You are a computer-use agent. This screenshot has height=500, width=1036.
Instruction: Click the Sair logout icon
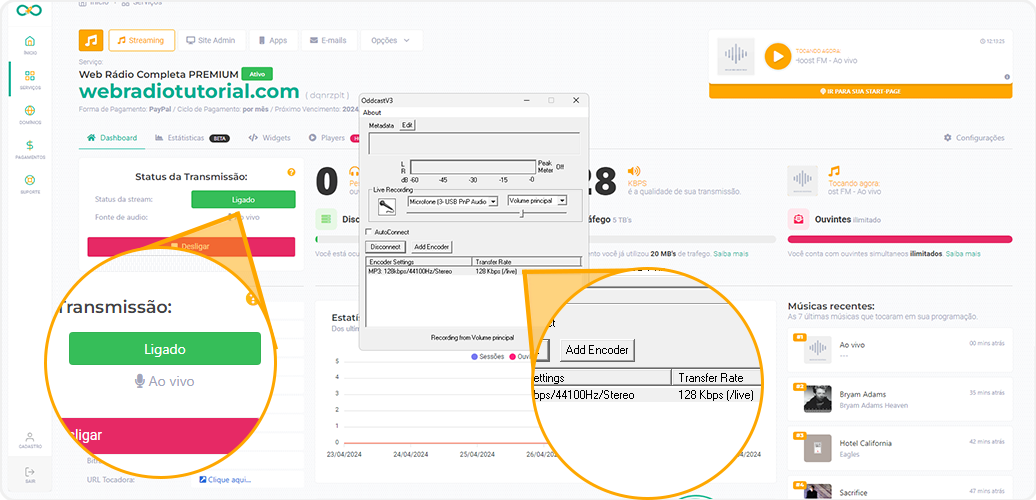point(30,474)
